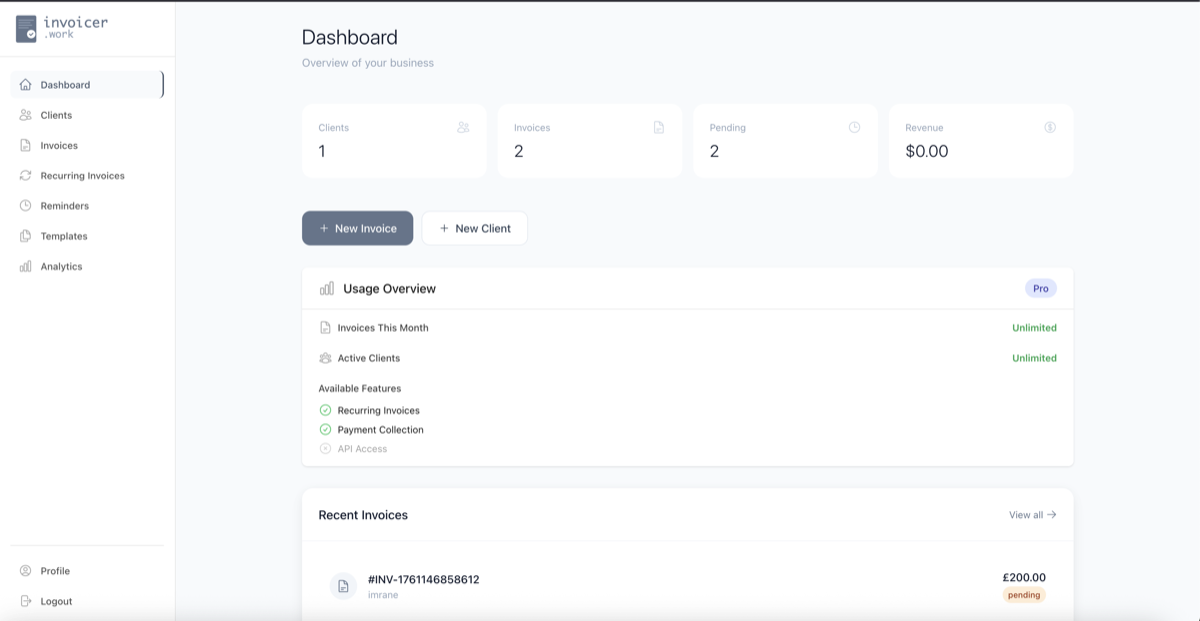
Task: Expand the Recent Invoices panel
Action: pos(363,515)
